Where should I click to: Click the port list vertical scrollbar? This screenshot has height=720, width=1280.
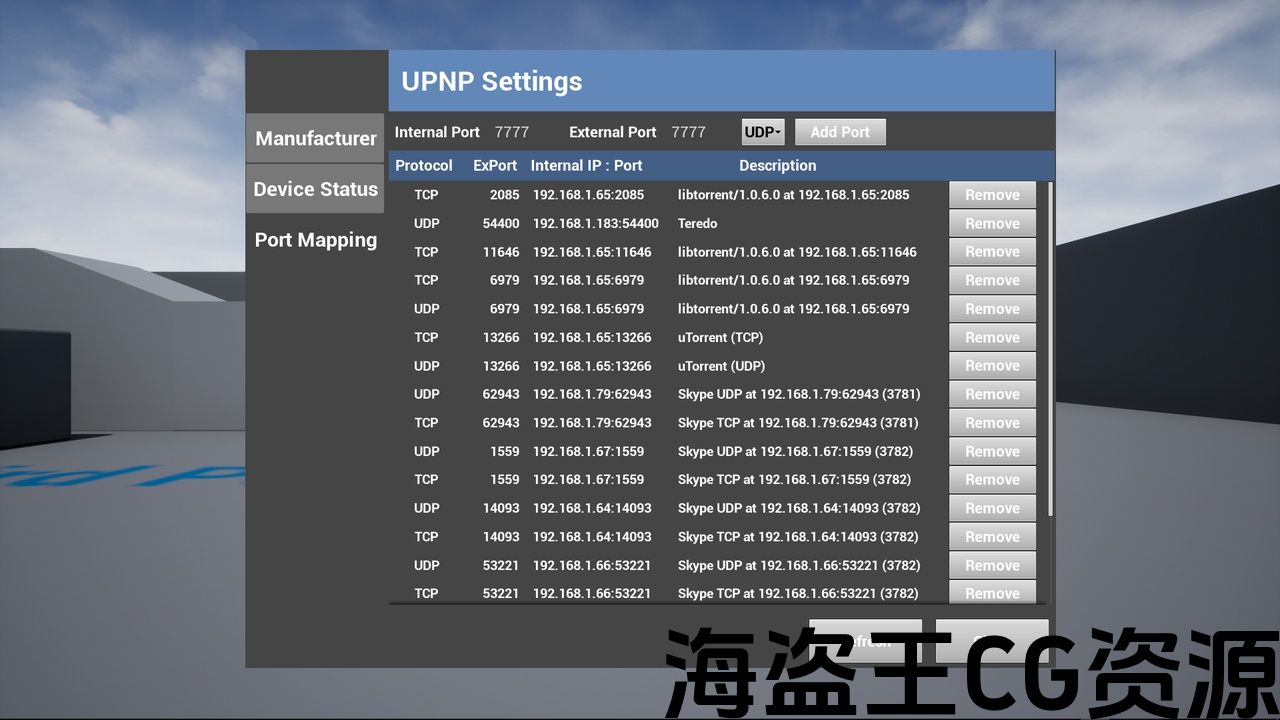pos(1049,350)
